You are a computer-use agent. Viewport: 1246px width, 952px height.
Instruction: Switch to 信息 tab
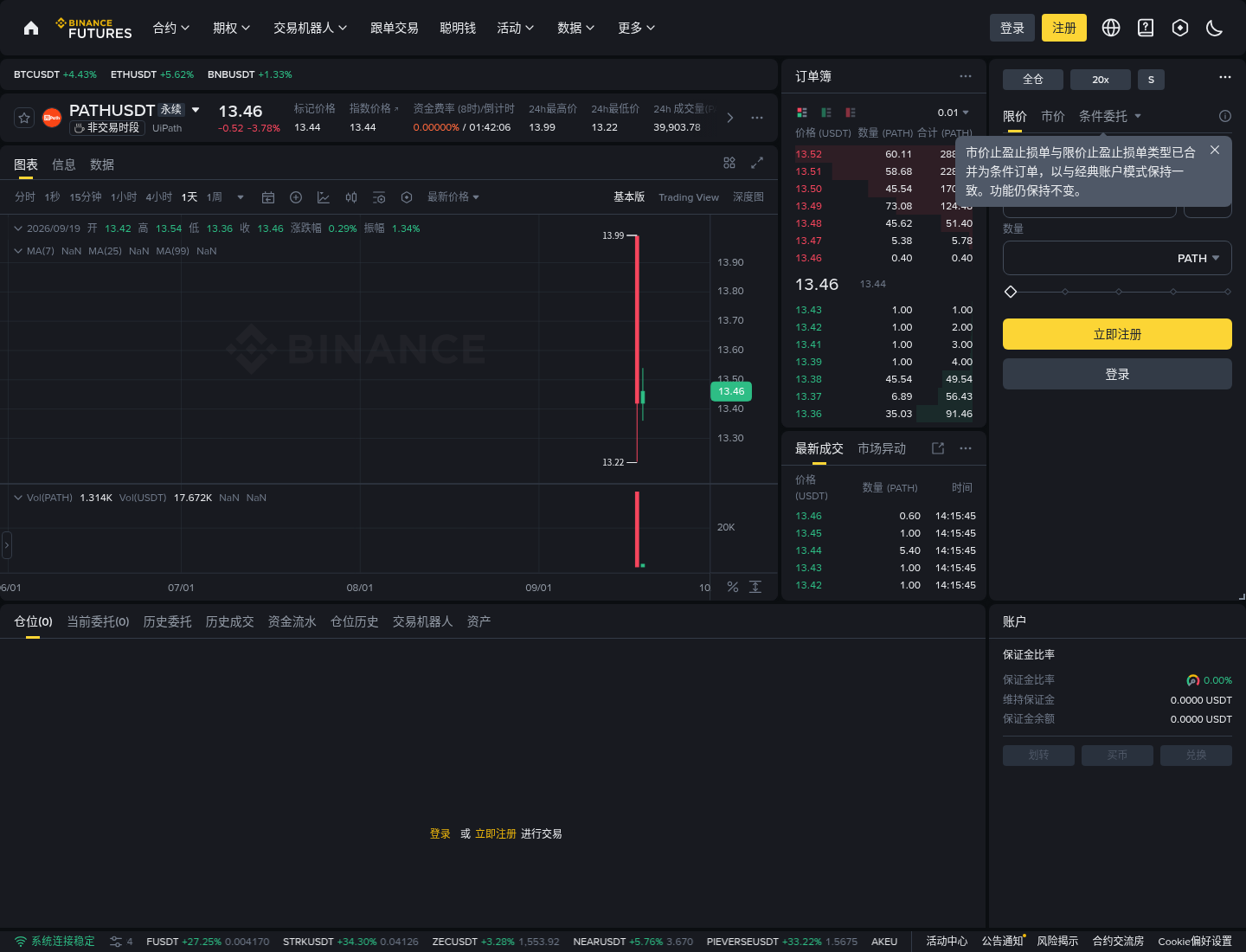(64, 164)
